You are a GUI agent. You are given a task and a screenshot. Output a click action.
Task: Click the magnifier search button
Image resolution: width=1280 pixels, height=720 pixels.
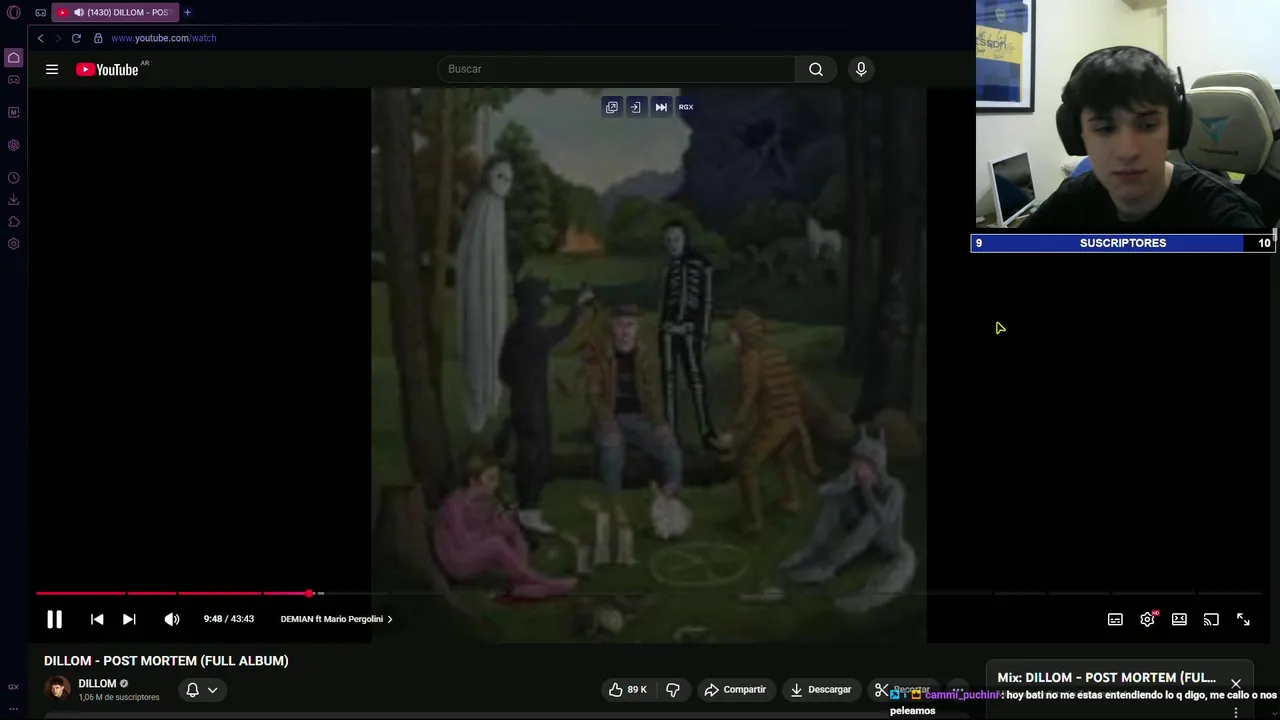click(x=816, y=69)
